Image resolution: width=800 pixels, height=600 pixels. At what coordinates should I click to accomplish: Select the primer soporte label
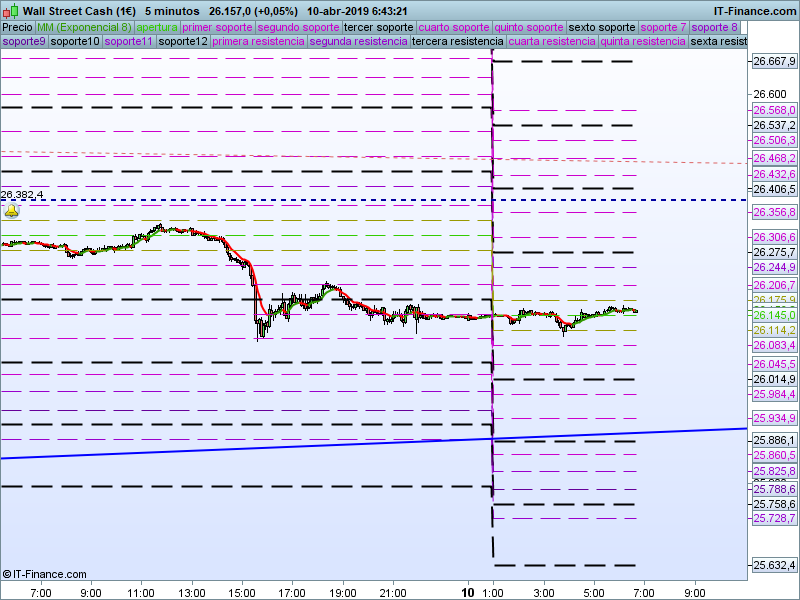click(x=217, y=27)
